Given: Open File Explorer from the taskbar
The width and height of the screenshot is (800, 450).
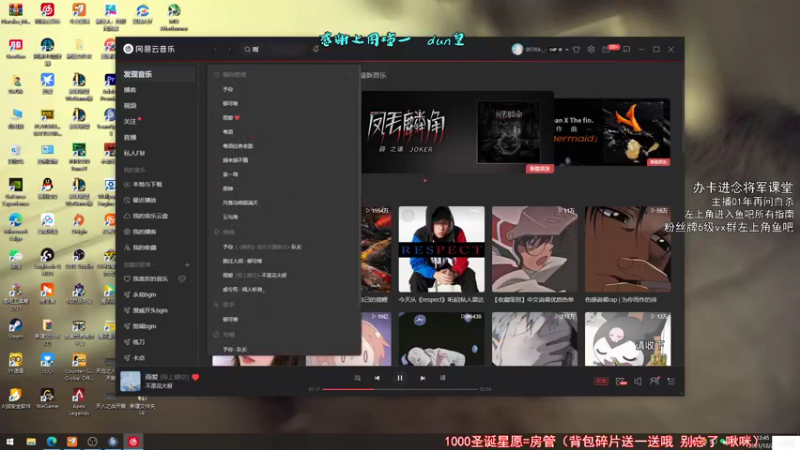Looking at the screenshot, I should (x=31, y=441).
